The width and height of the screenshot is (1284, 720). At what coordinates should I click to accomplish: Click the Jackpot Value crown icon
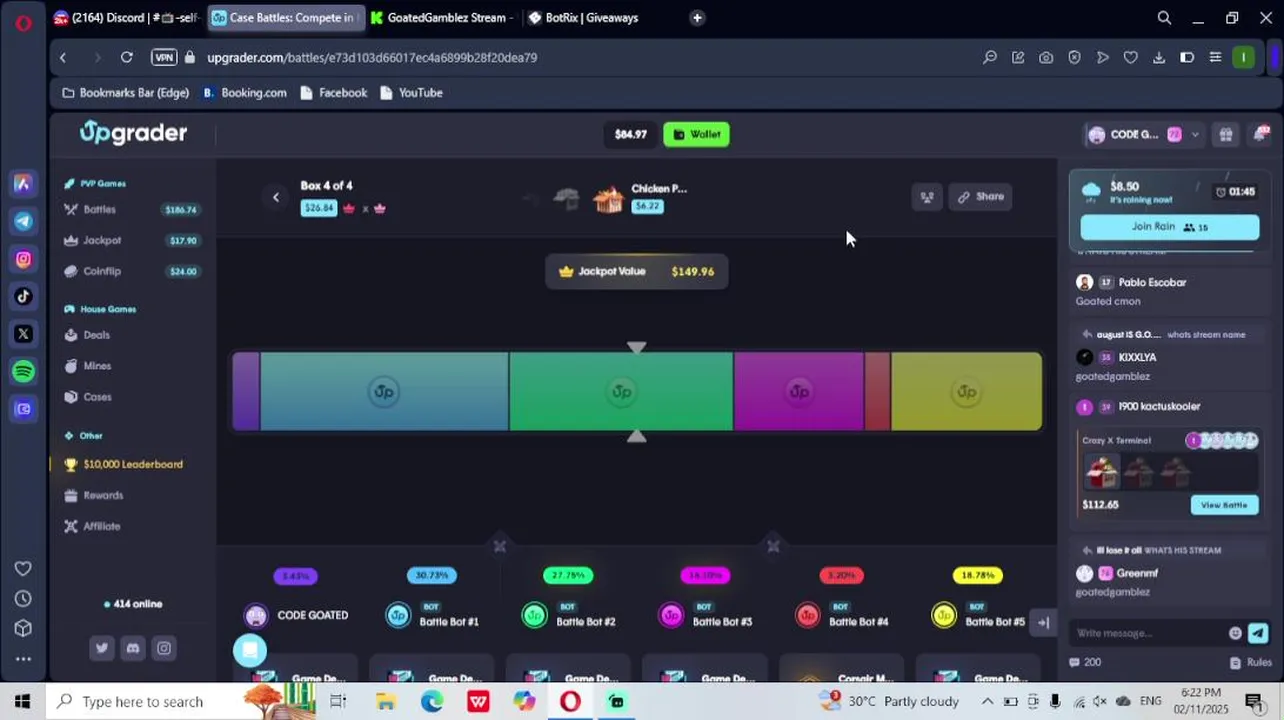click(x=566, y=272)
